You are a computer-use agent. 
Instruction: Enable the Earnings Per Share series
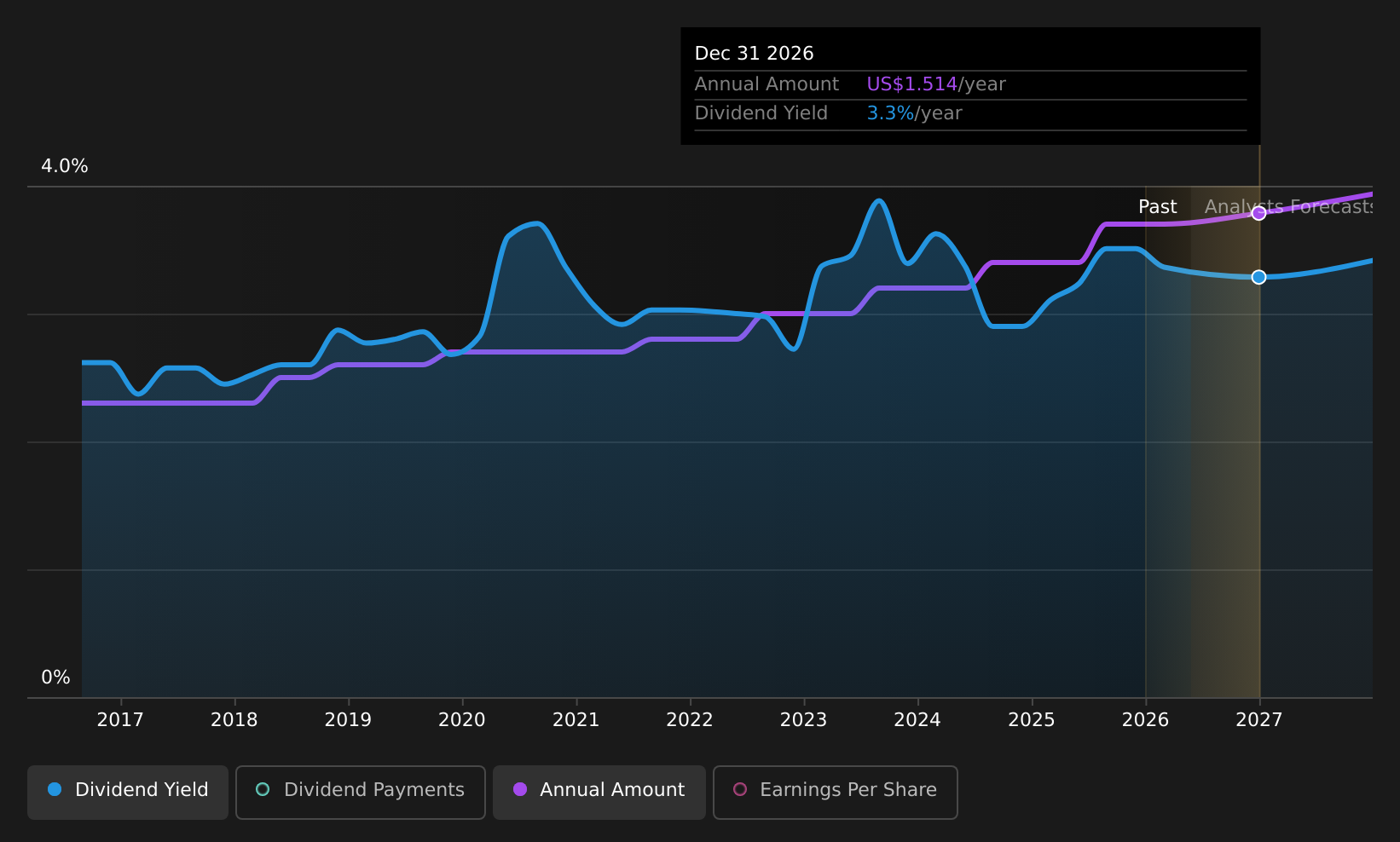[x=836, y=793]
